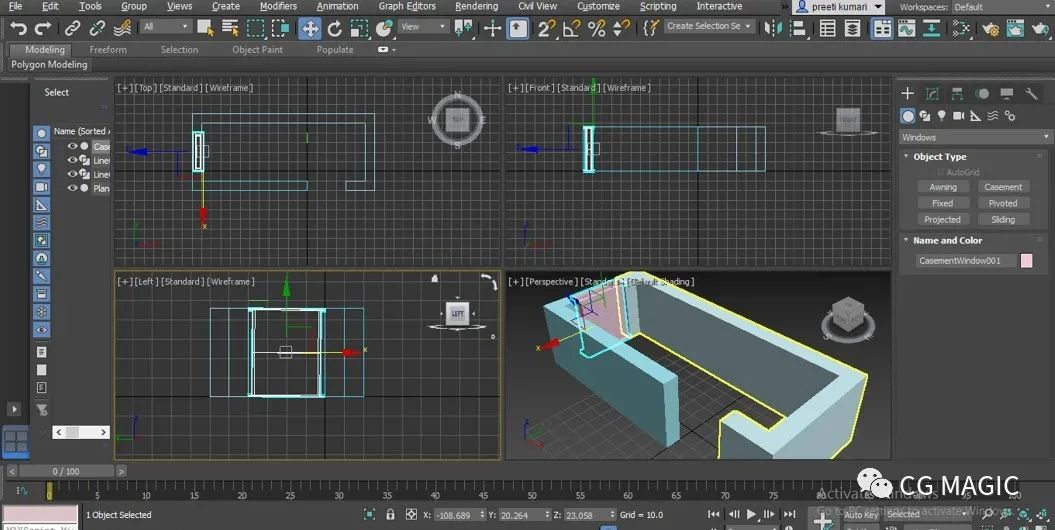Click the Redo arrow in main toolbar

[x=42, y=28]
